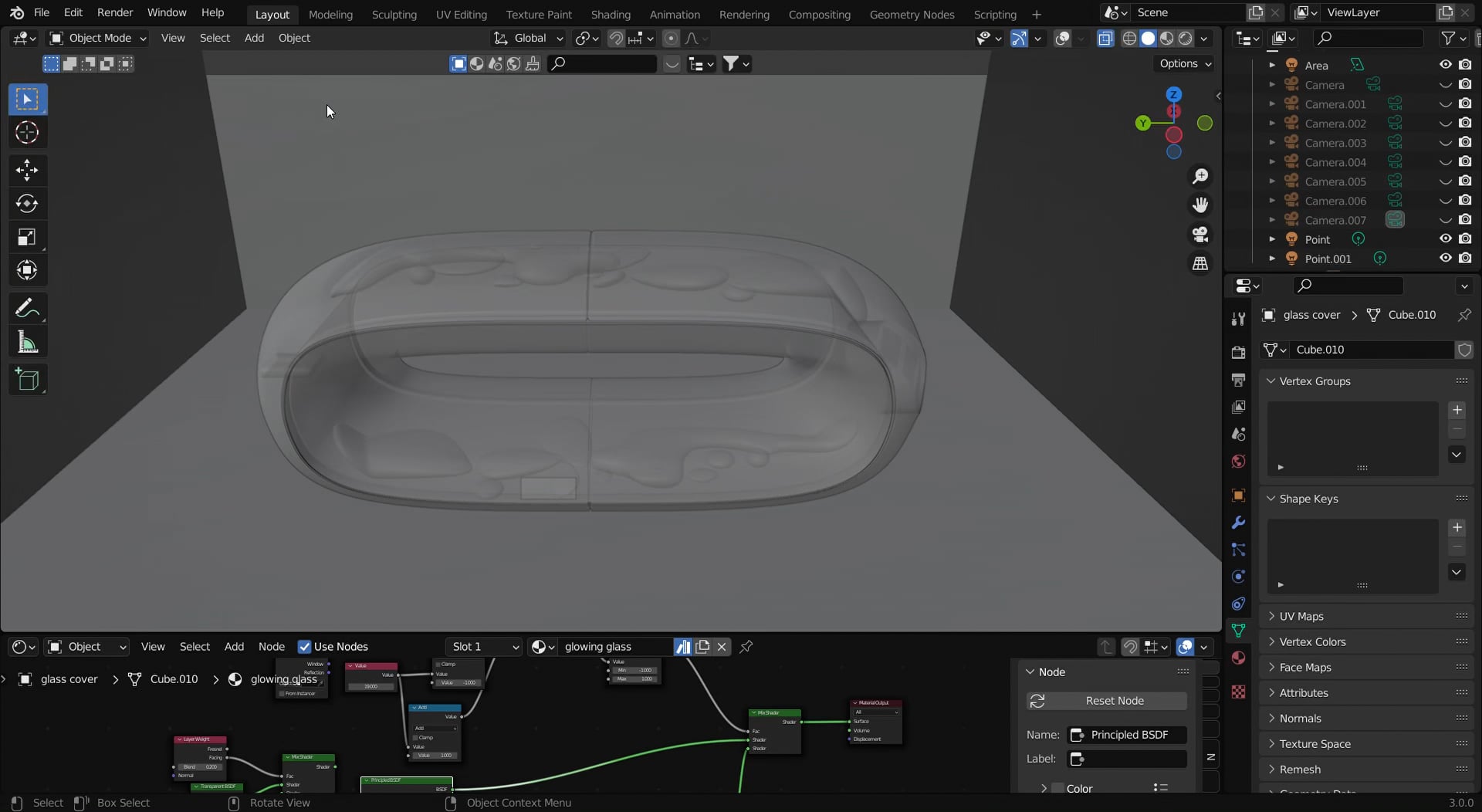The height and width of the screenshot is (812, 1482).
Task: Switch to the Shading workspace tab
Action: [610, 14]
